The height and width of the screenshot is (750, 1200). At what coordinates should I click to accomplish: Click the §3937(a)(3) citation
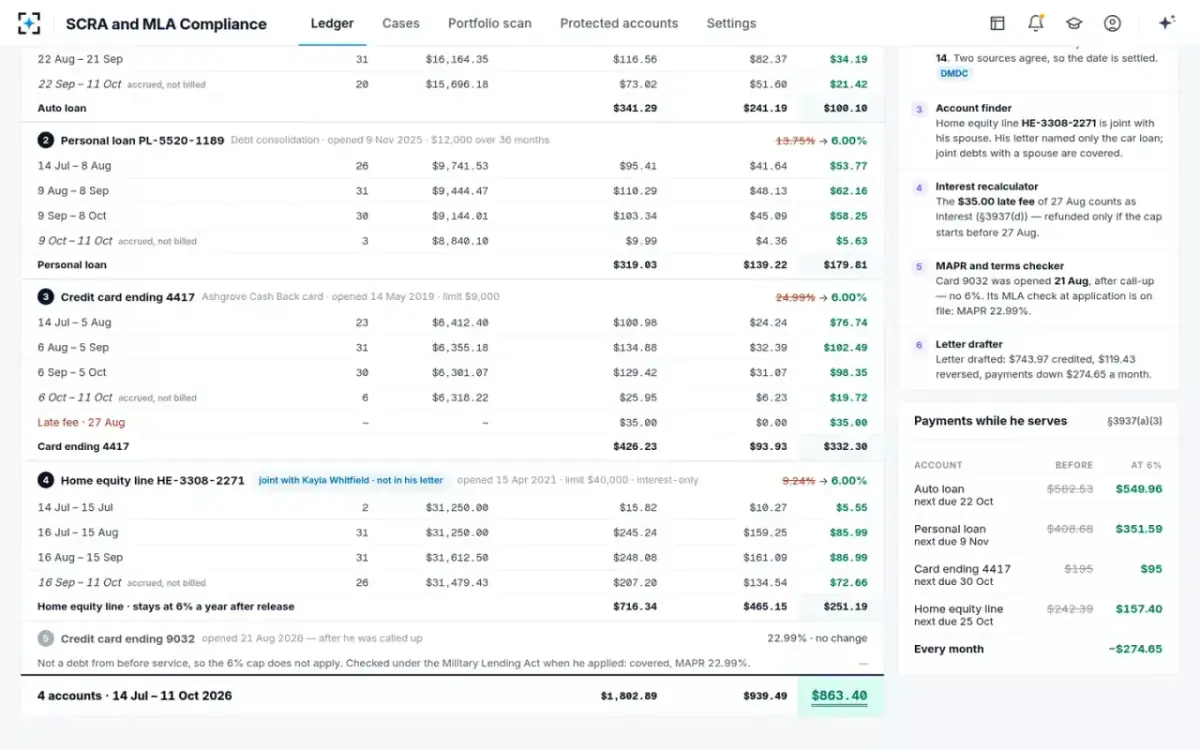pos(1135,421)
